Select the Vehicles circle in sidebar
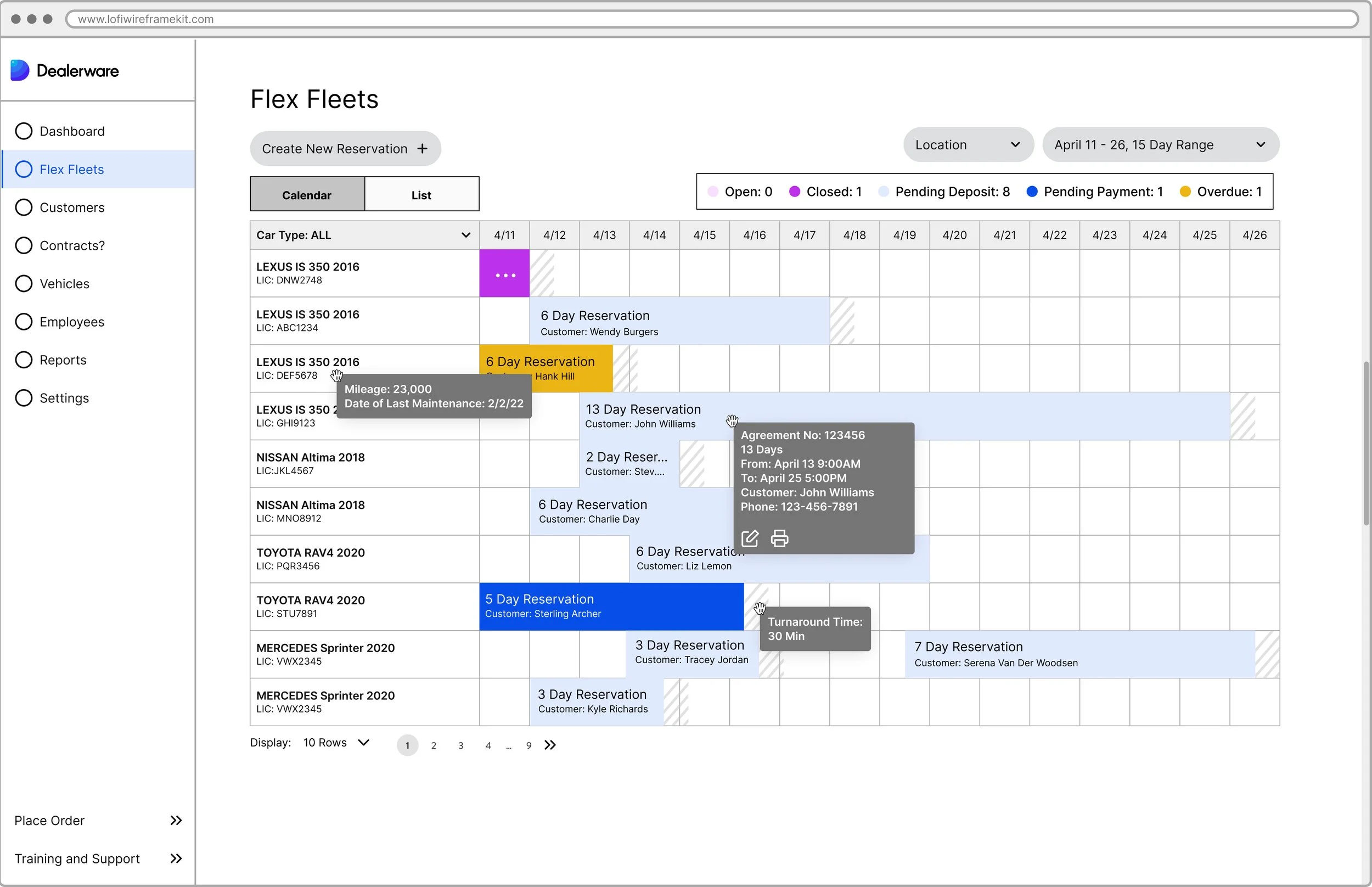1372x887 pixels. [24, 283]
